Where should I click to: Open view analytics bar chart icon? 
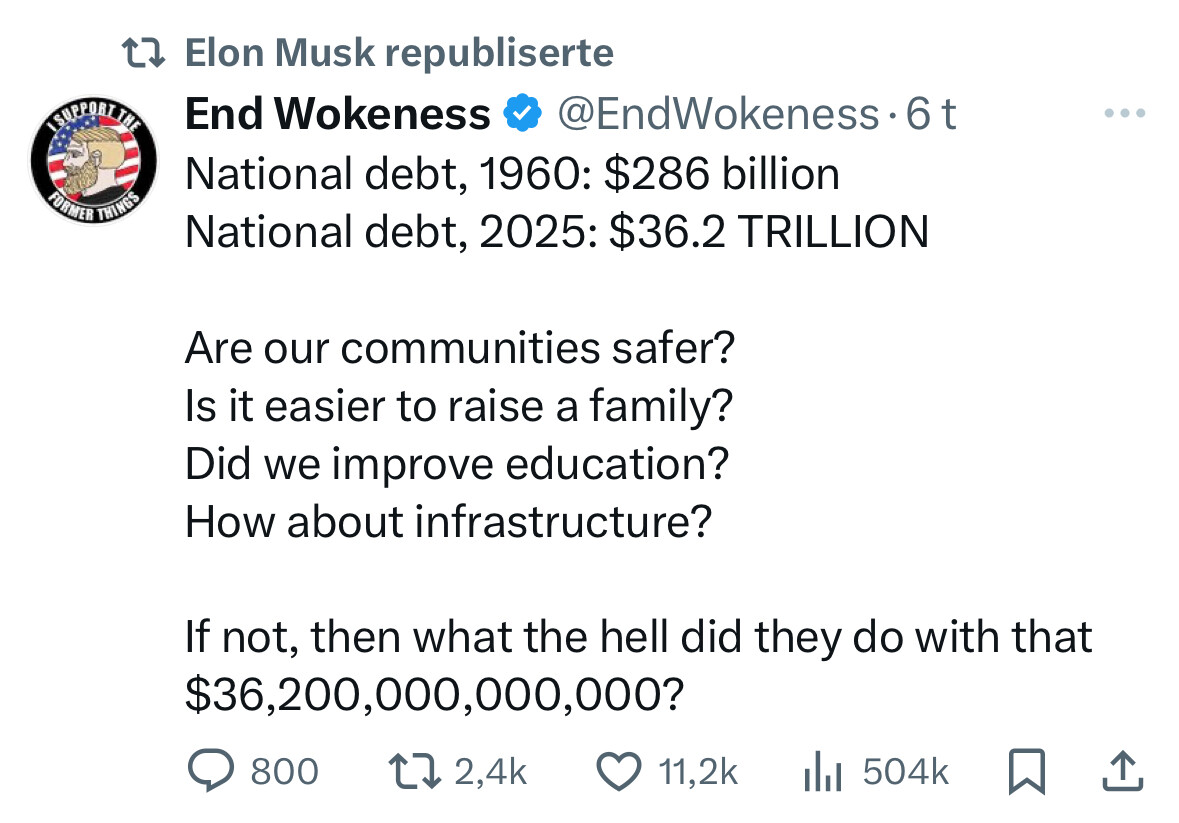pos(823,772)
